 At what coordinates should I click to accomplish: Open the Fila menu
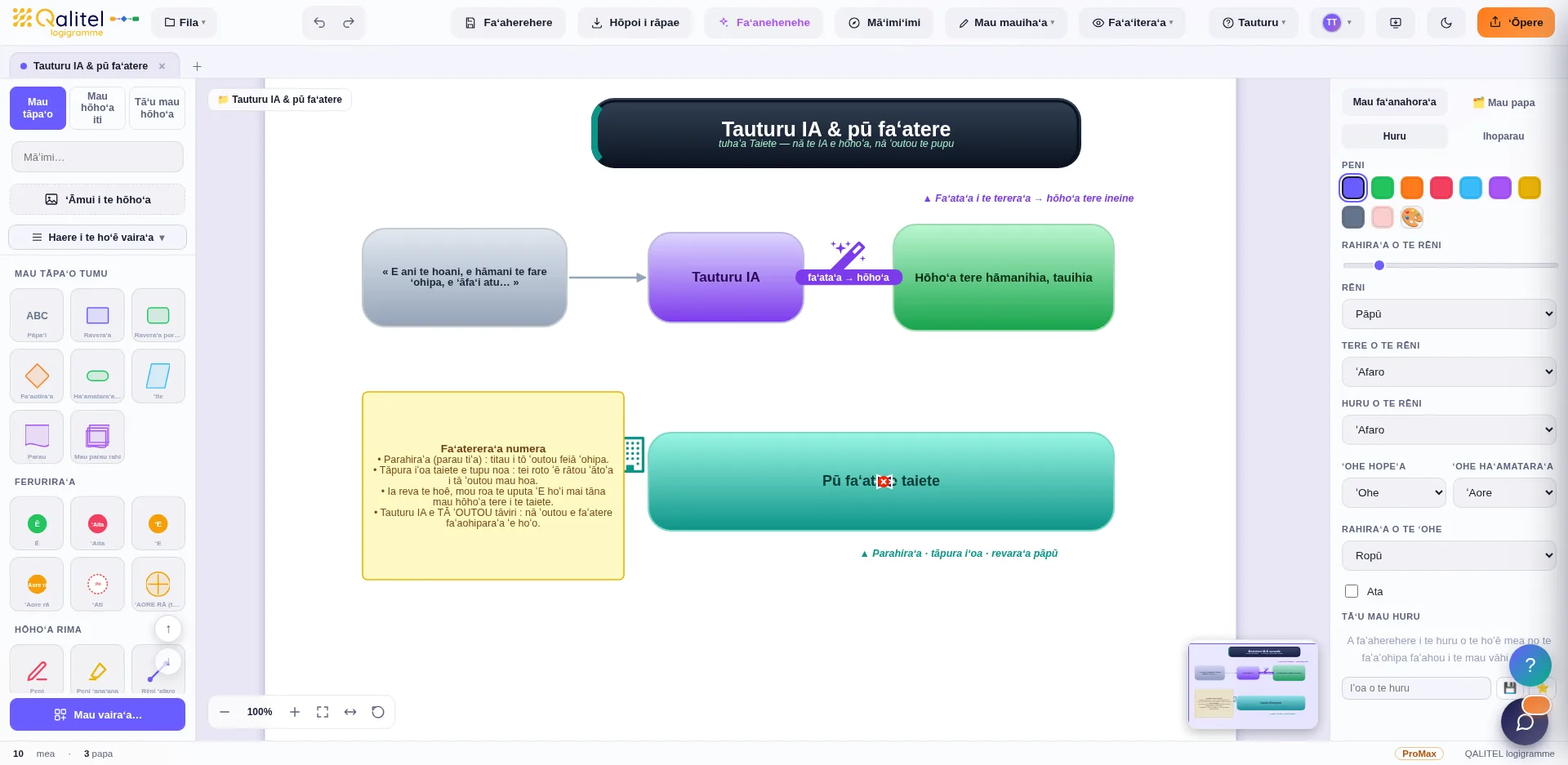coord(185,23)
